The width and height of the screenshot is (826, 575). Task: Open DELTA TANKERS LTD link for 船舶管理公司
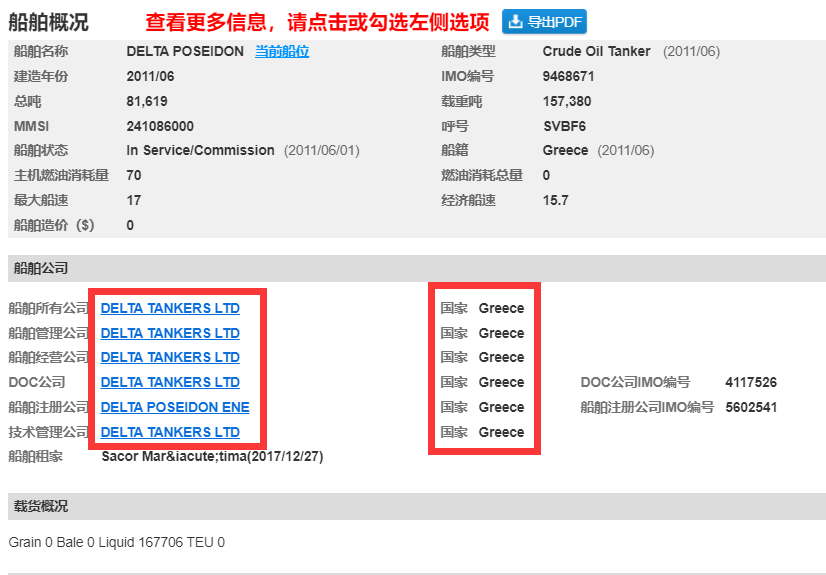click(170, 333)
